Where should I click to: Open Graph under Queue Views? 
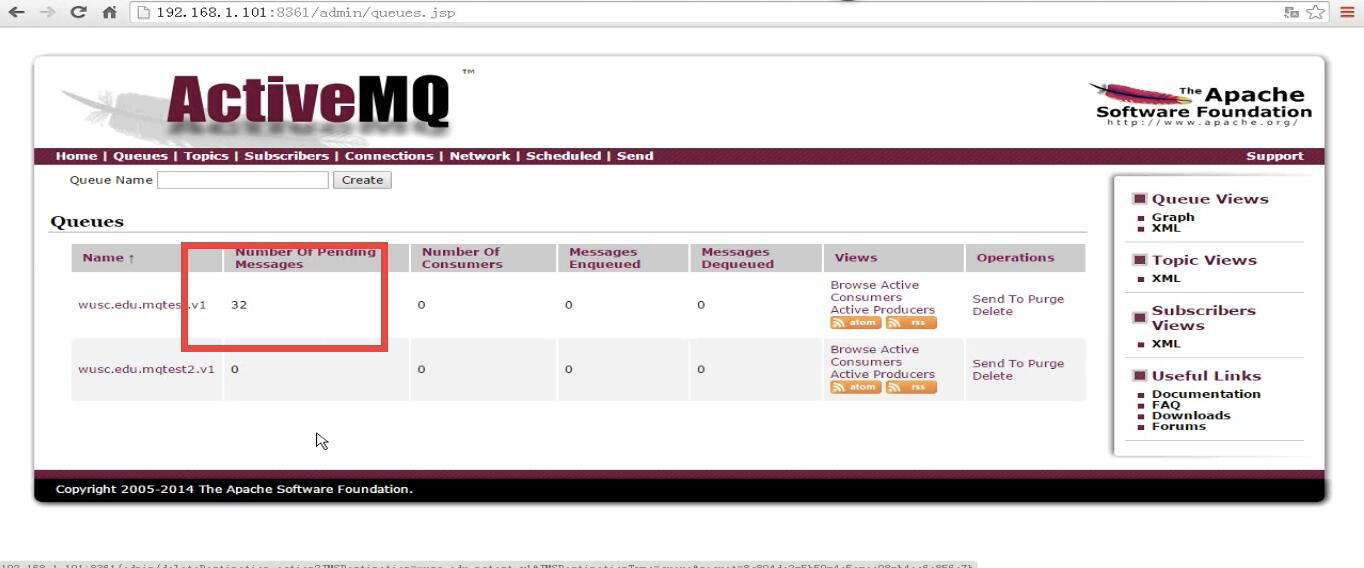tap(1173, 217)
